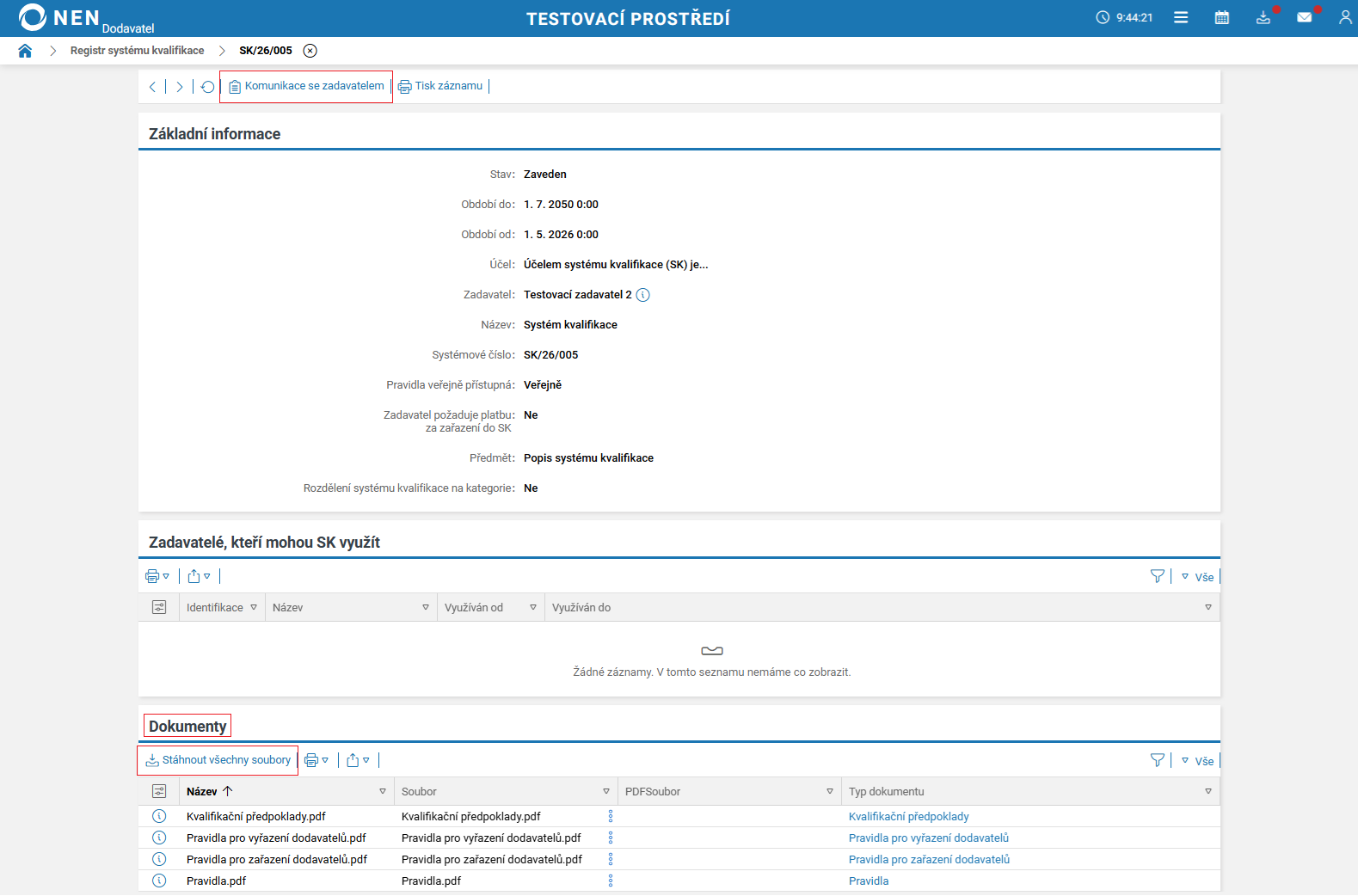Open Využíván do column dropdown
Viewport: 1358px width, 896px height.
(1208, 607)
